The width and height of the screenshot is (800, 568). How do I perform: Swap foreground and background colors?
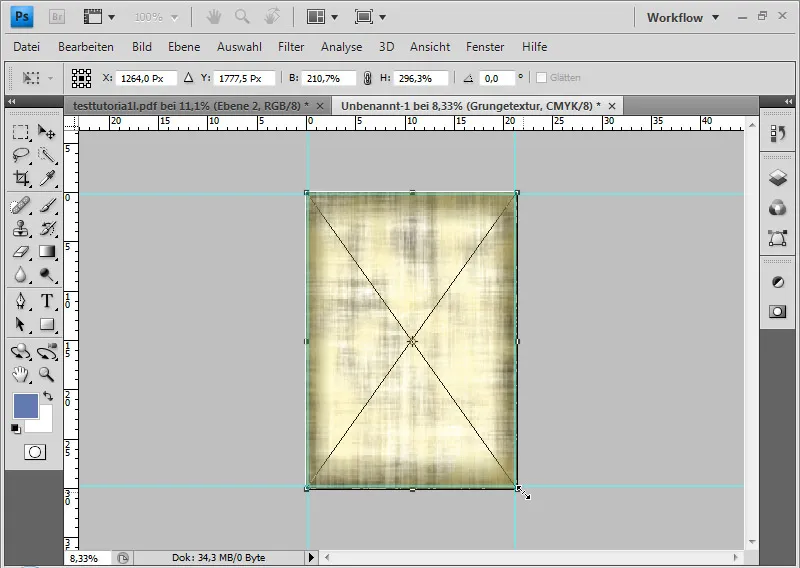click(x=48, y=396)
